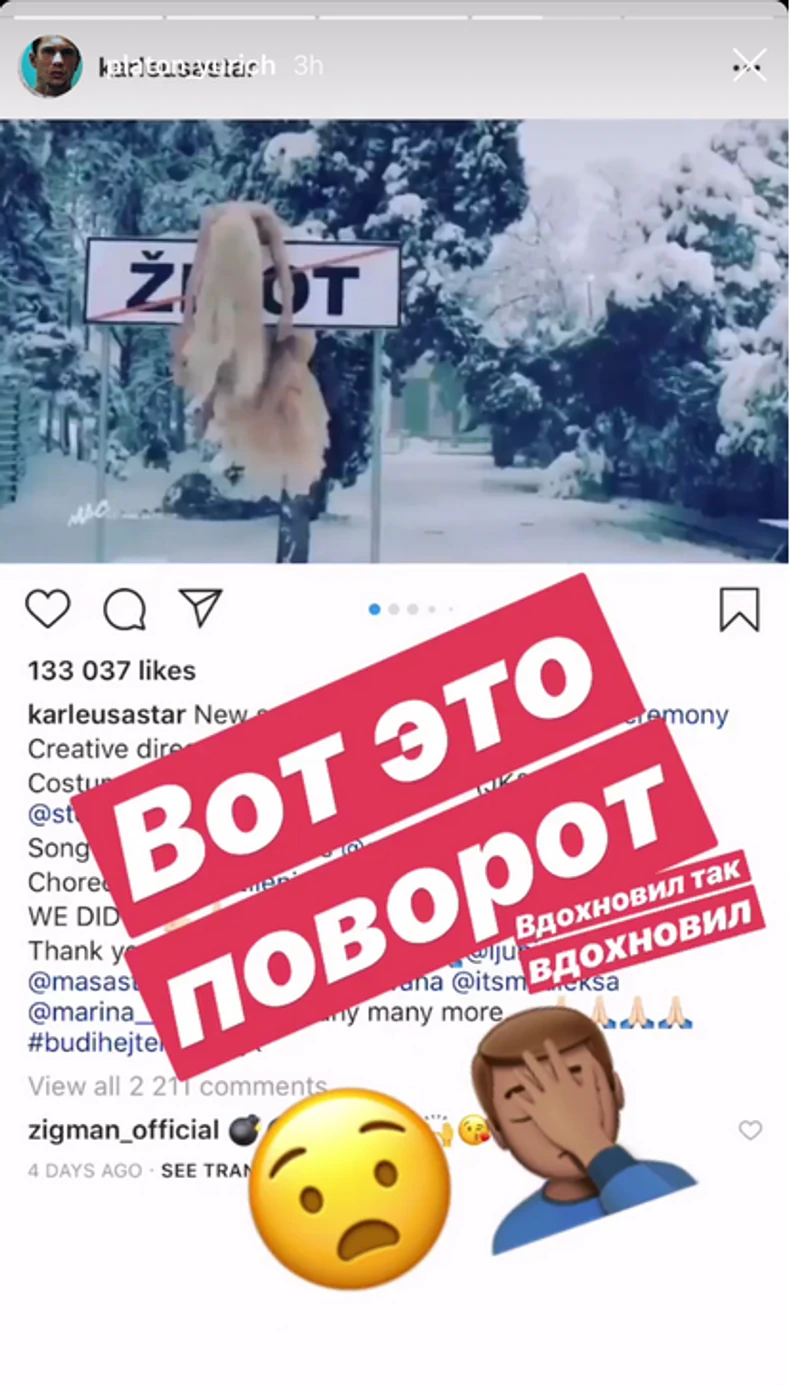Tap the worried face emoji sticker
790x1385 pixels.
coord(349,1188)
